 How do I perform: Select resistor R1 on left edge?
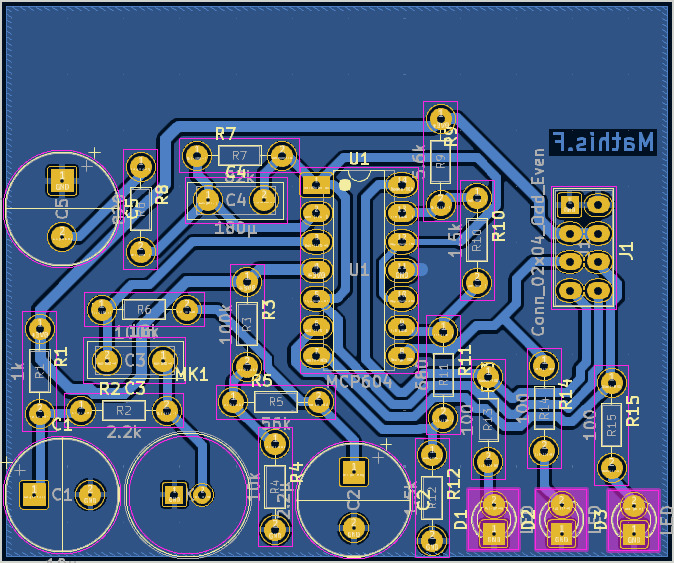[x=39, y=371]
